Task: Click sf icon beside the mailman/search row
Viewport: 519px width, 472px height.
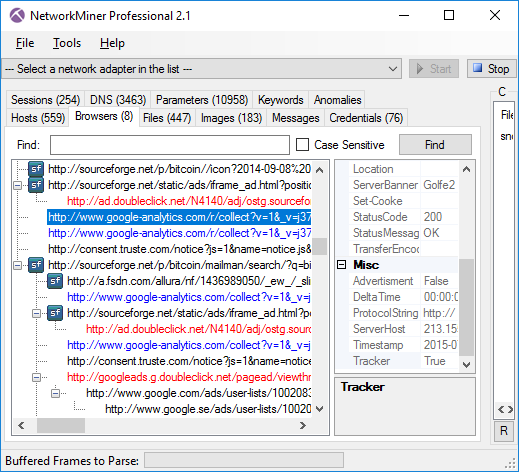Action: (36, 265)
